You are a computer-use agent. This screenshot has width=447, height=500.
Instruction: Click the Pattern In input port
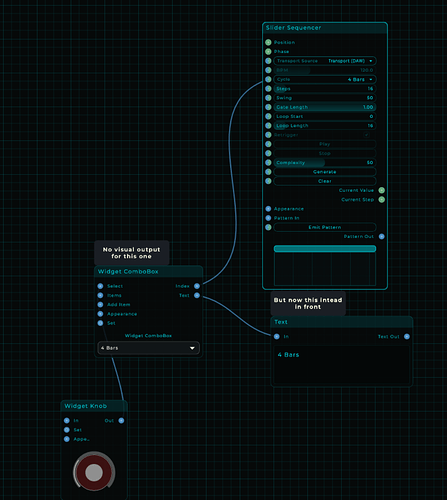268,218
